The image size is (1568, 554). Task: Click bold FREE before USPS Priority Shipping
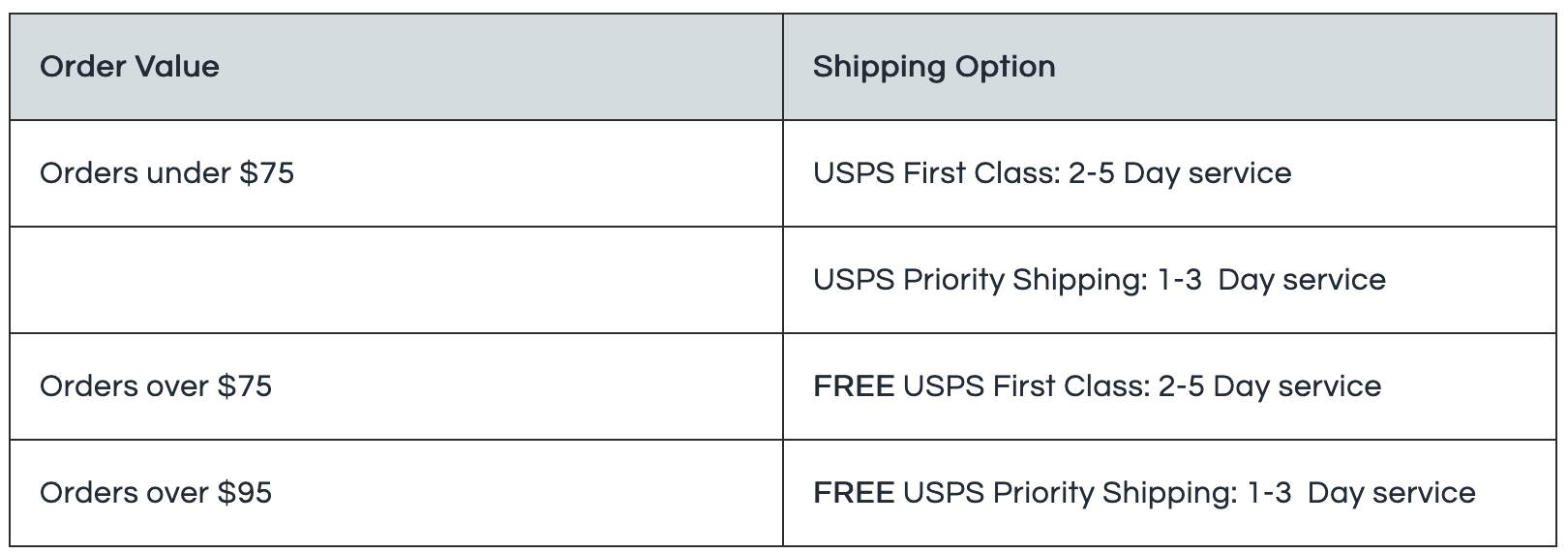point(854,493)
